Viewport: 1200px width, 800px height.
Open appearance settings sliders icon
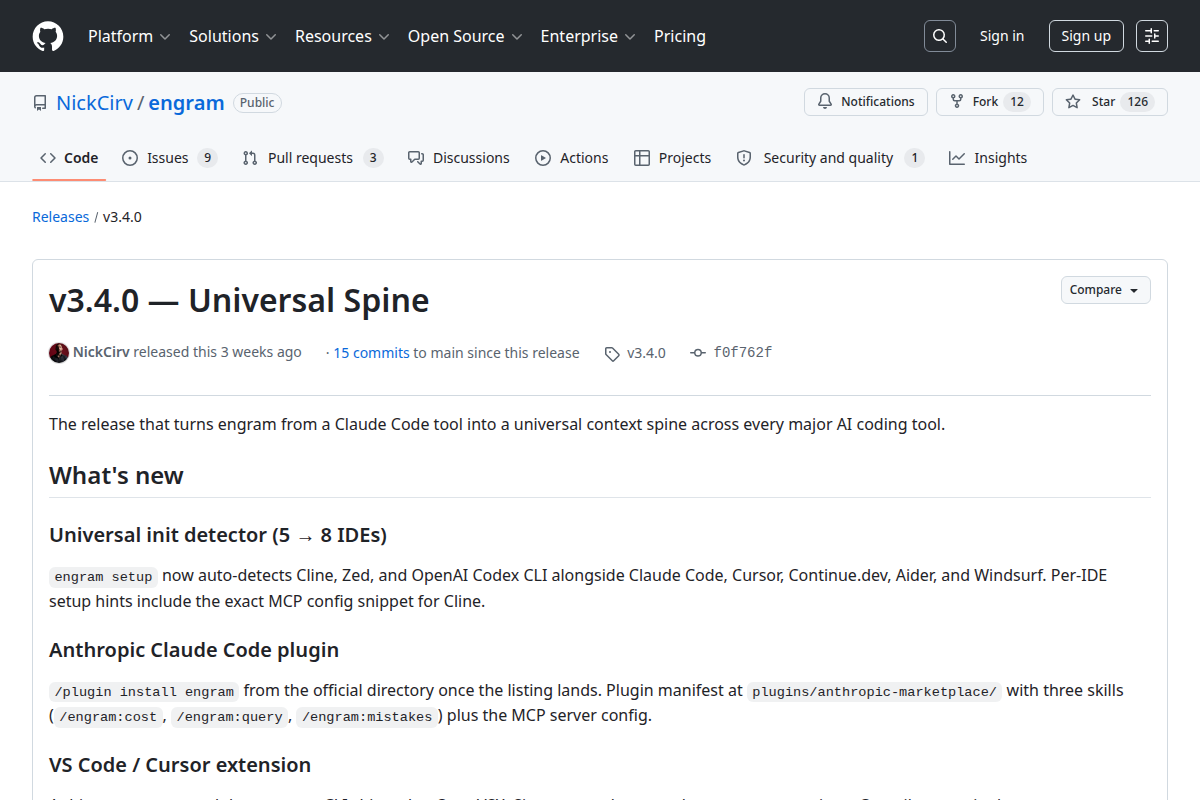tap(1152, 36)
